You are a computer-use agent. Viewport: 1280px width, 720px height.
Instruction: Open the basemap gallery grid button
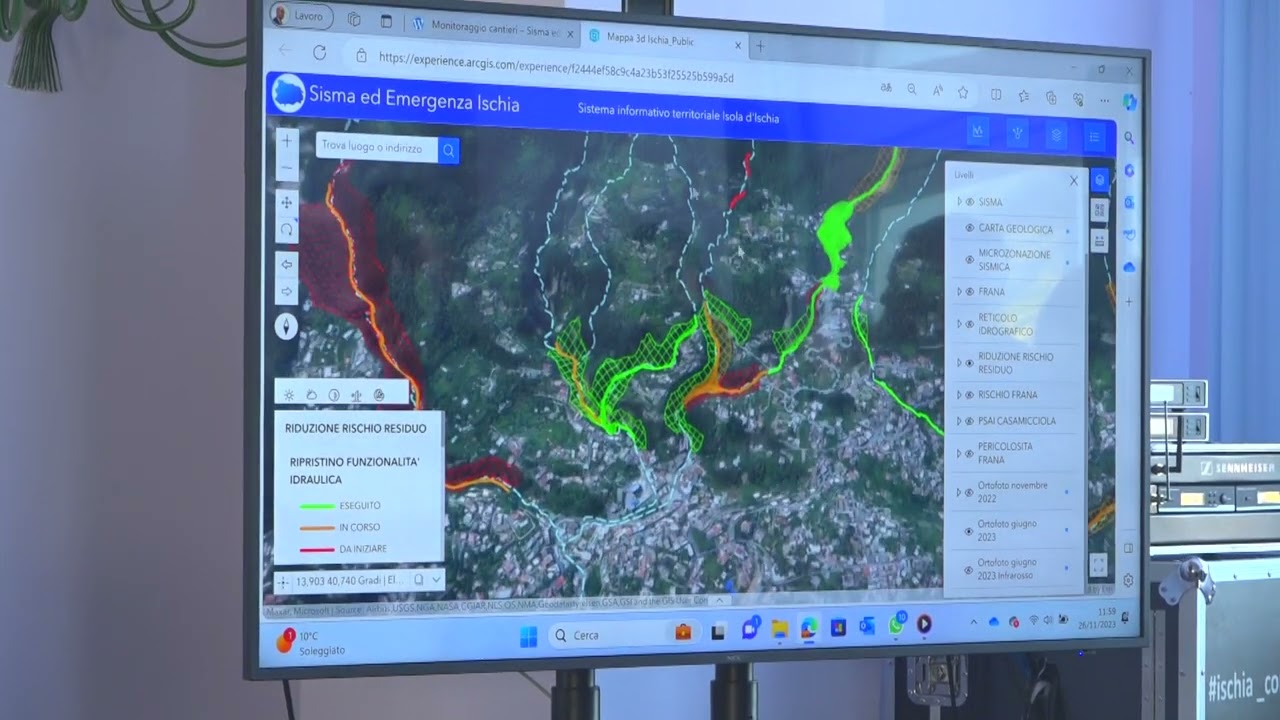click(1100, 210)
